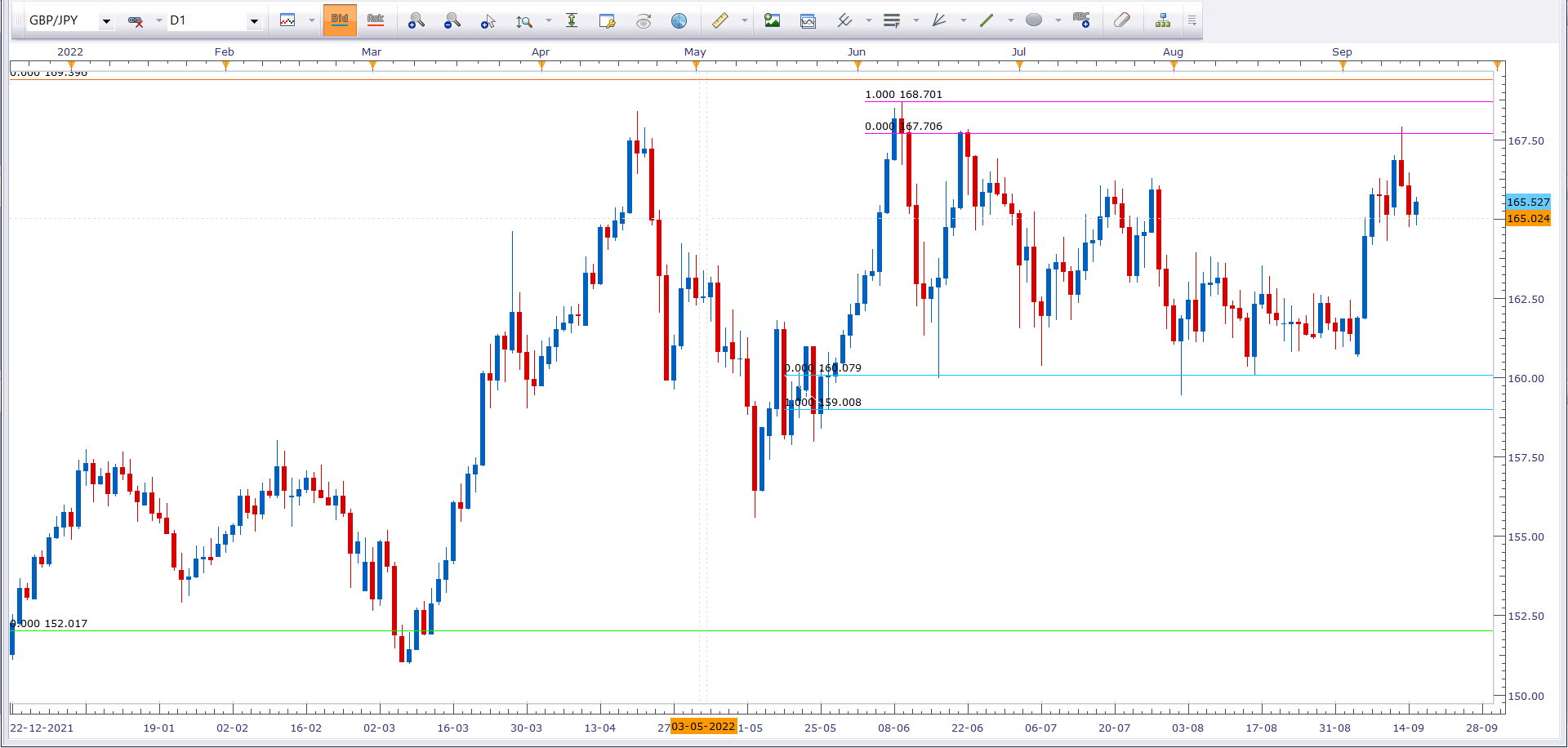Click the eraser tool icon

(1122, 20)
